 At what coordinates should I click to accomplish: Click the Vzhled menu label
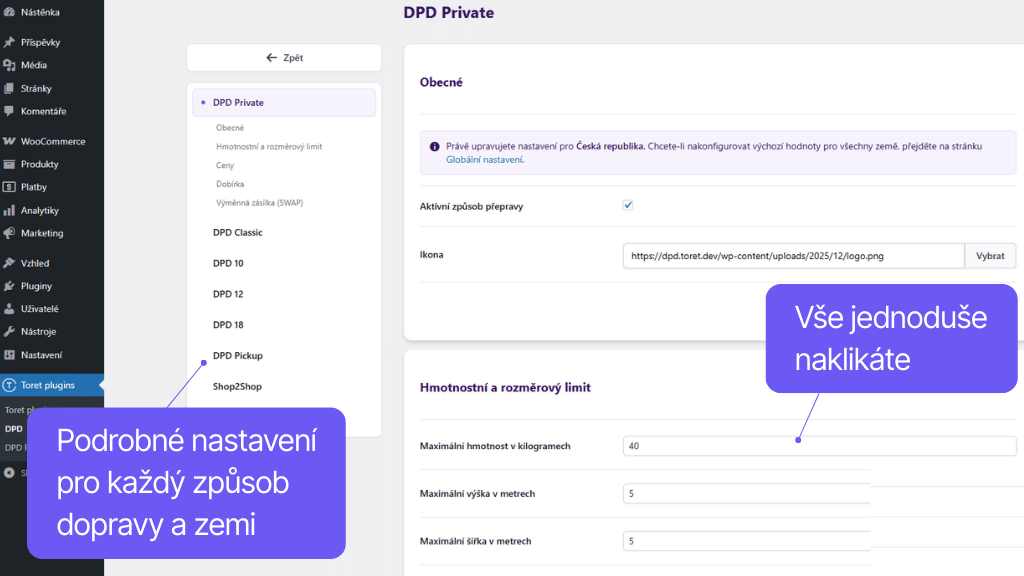(35, 263)
